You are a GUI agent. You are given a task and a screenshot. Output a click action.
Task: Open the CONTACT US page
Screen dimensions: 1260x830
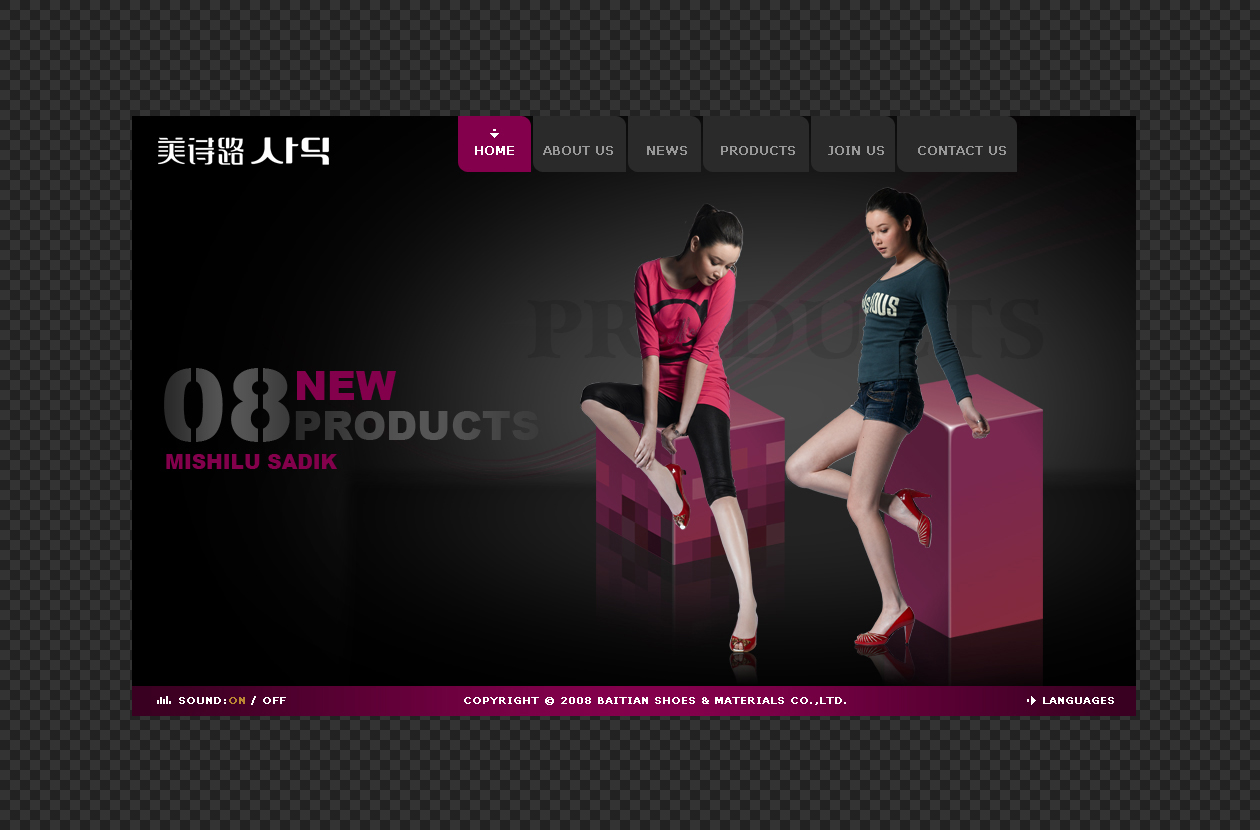(961, 151)
